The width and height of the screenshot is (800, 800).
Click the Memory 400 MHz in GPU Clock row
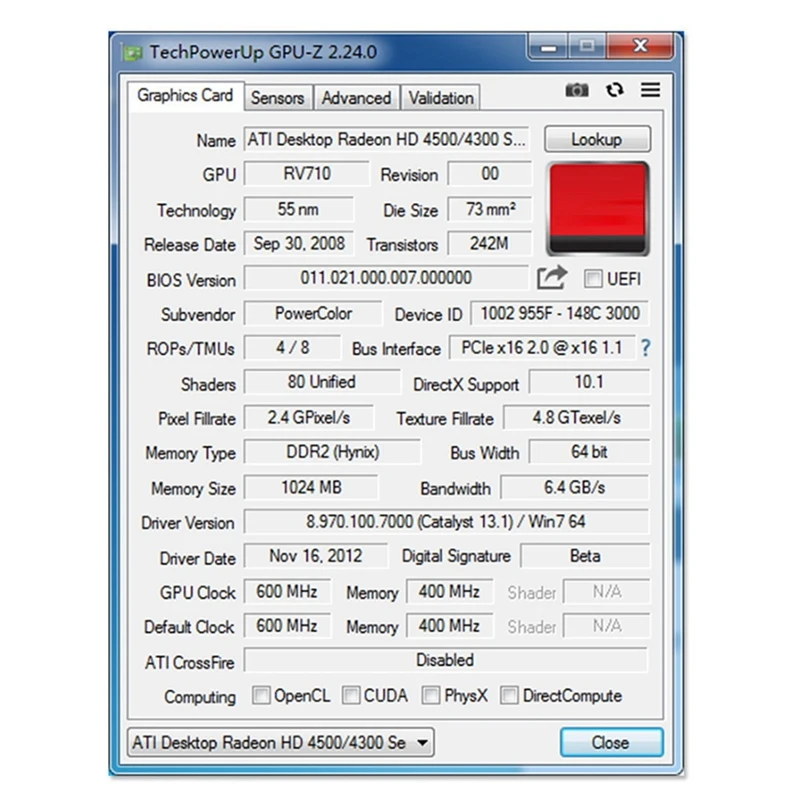coord(449,592)
